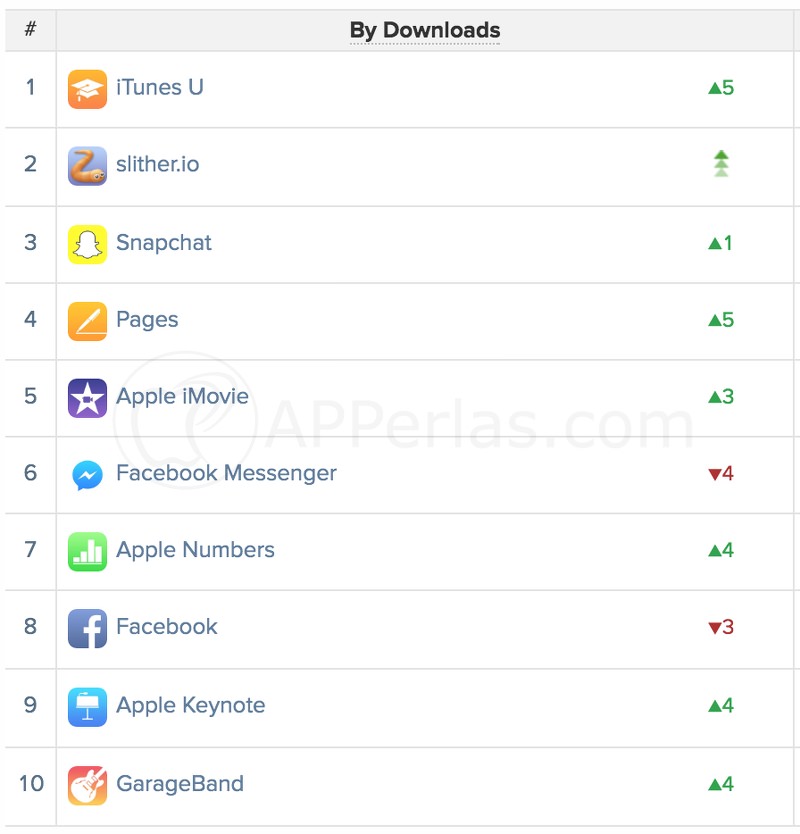Click the Snapchat ghost icon

coord(87,244)
